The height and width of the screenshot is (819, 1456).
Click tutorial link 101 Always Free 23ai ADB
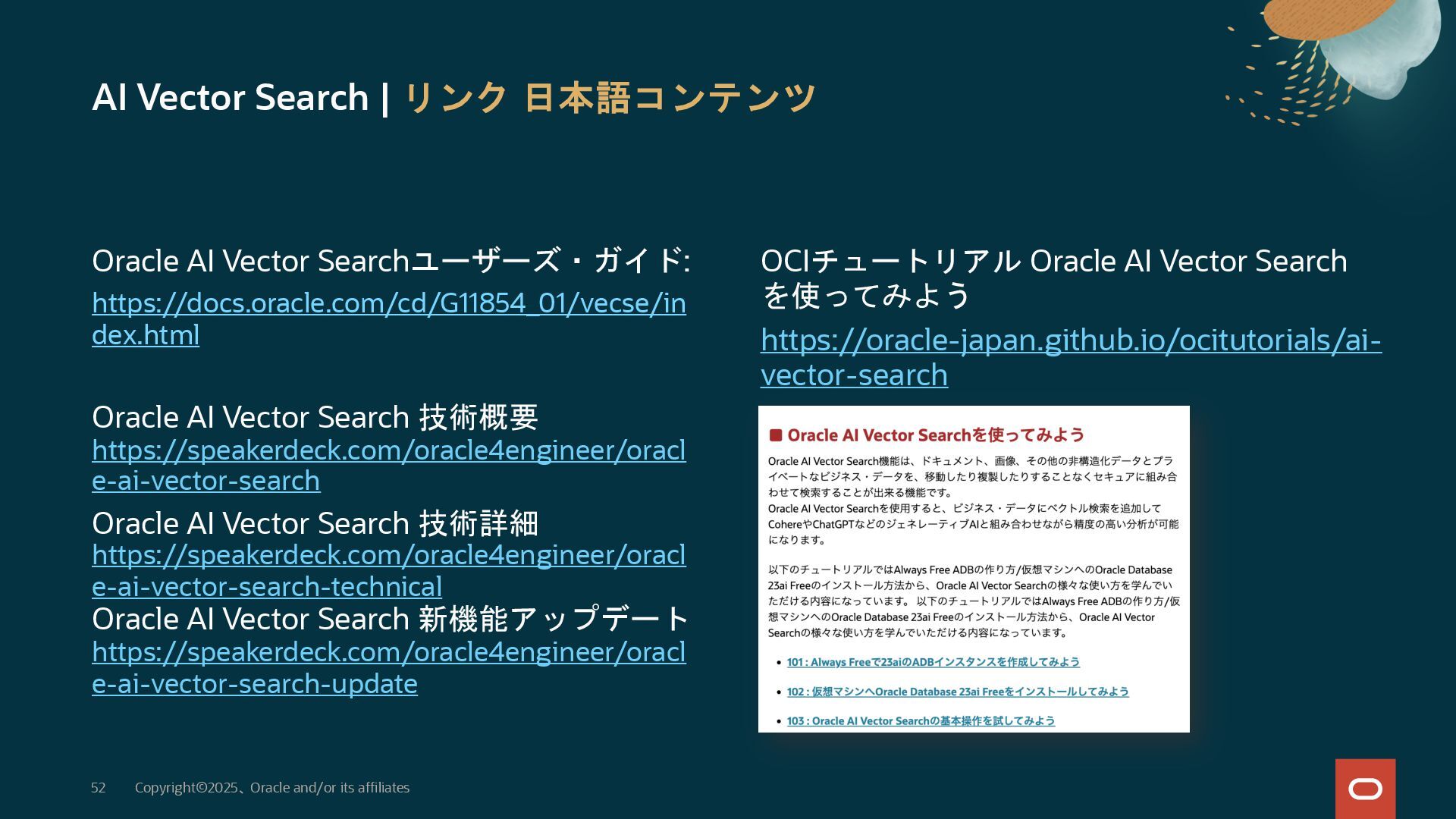tap(933, 662)
